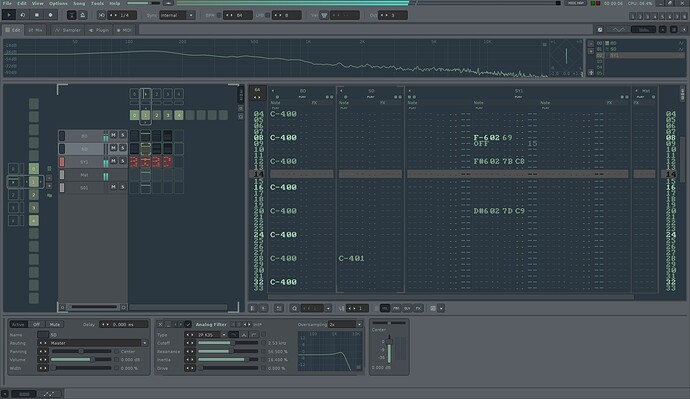Select the Active device state button
The image size is (690, 399).
[x=18, y=324]
